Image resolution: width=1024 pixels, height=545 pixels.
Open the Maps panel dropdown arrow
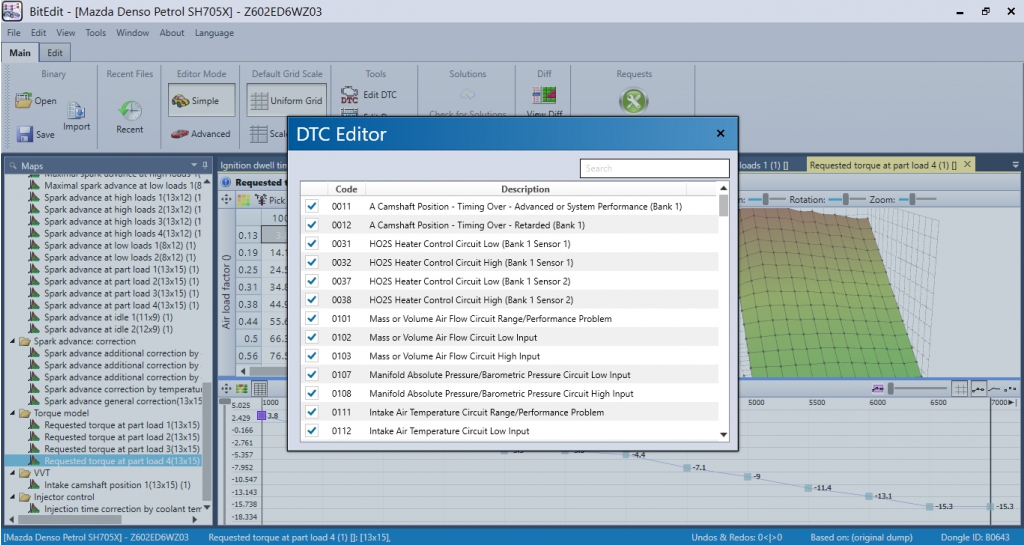194,165
